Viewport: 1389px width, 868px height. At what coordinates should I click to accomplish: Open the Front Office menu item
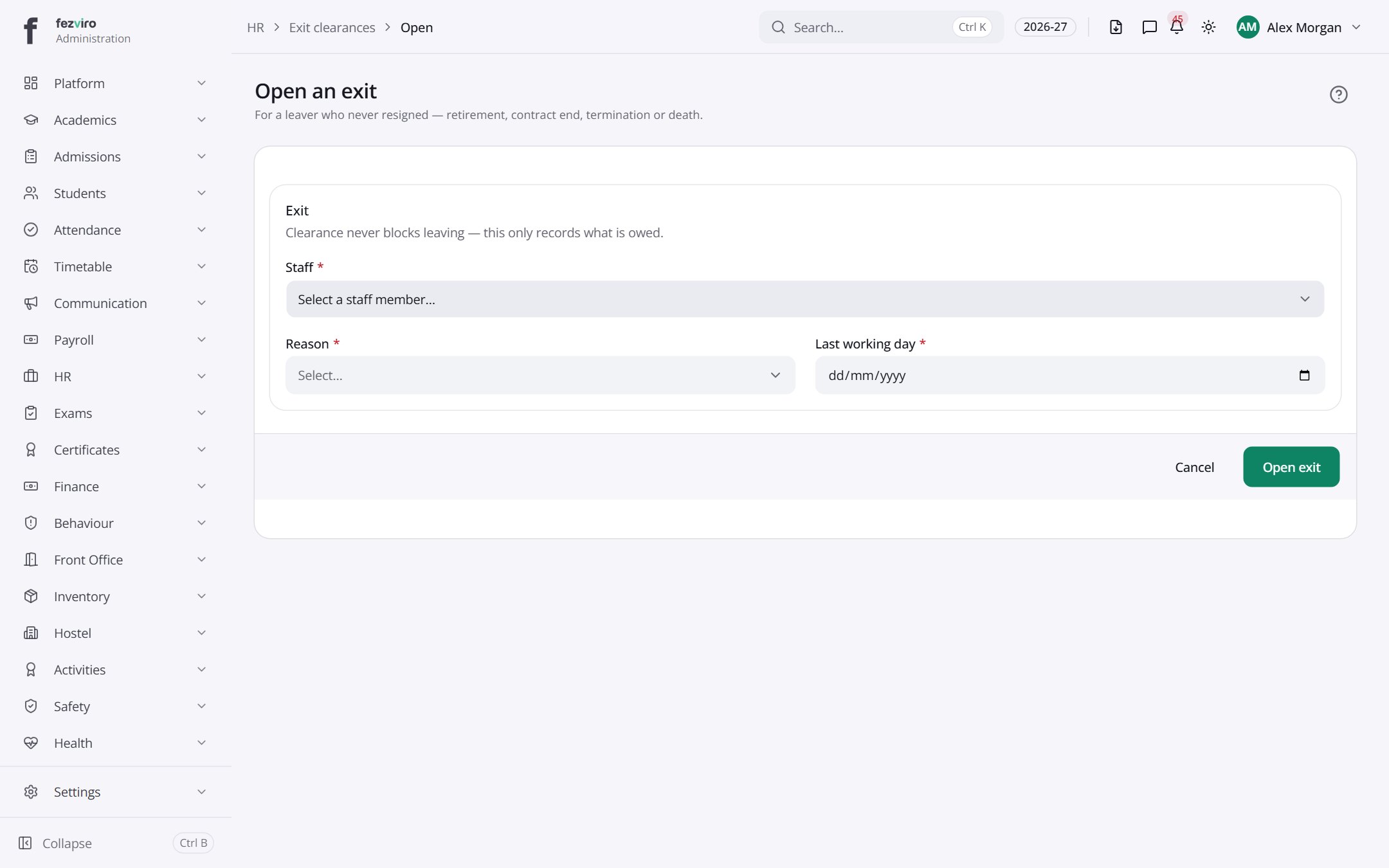click(115, 559)
